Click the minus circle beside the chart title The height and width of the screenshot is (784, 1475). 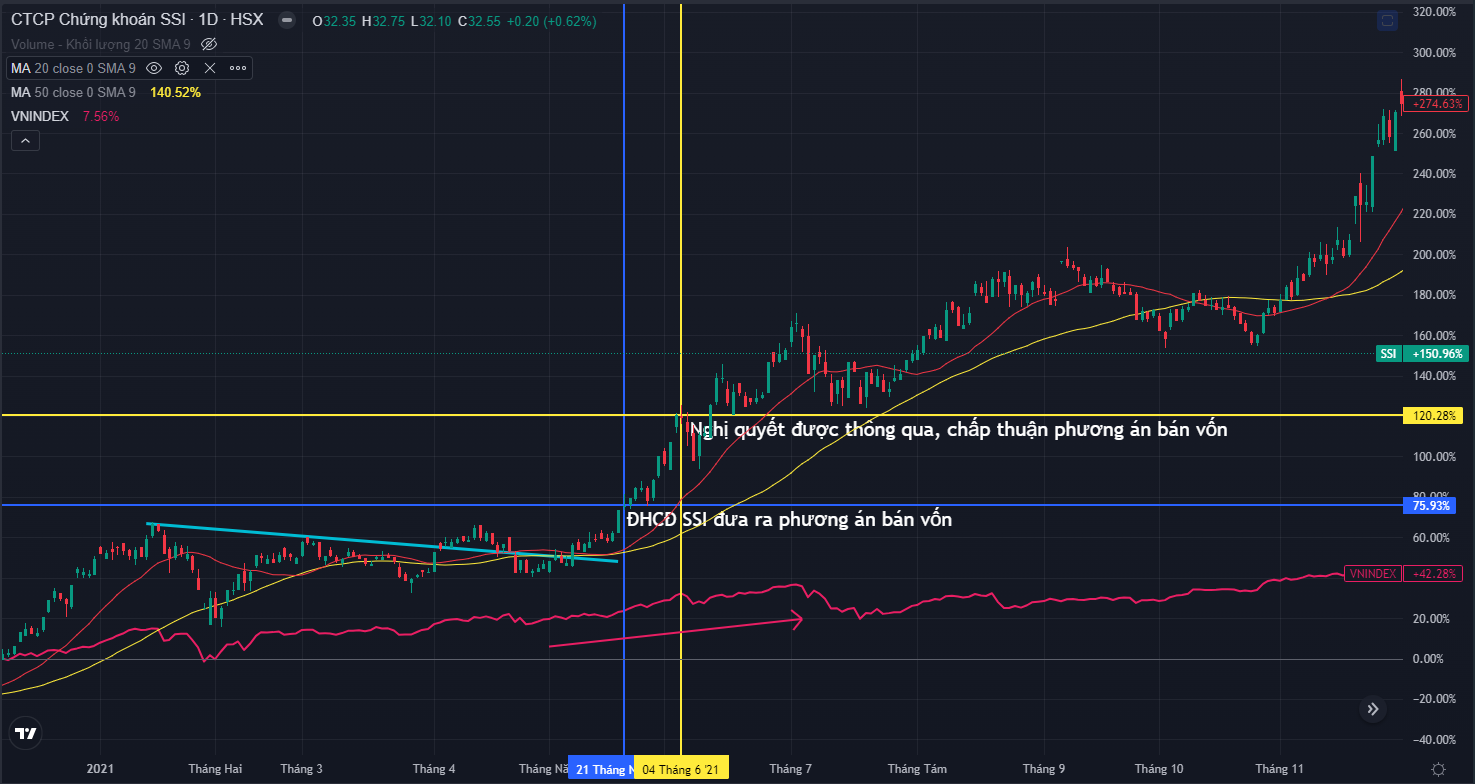(x=285, y=21)
